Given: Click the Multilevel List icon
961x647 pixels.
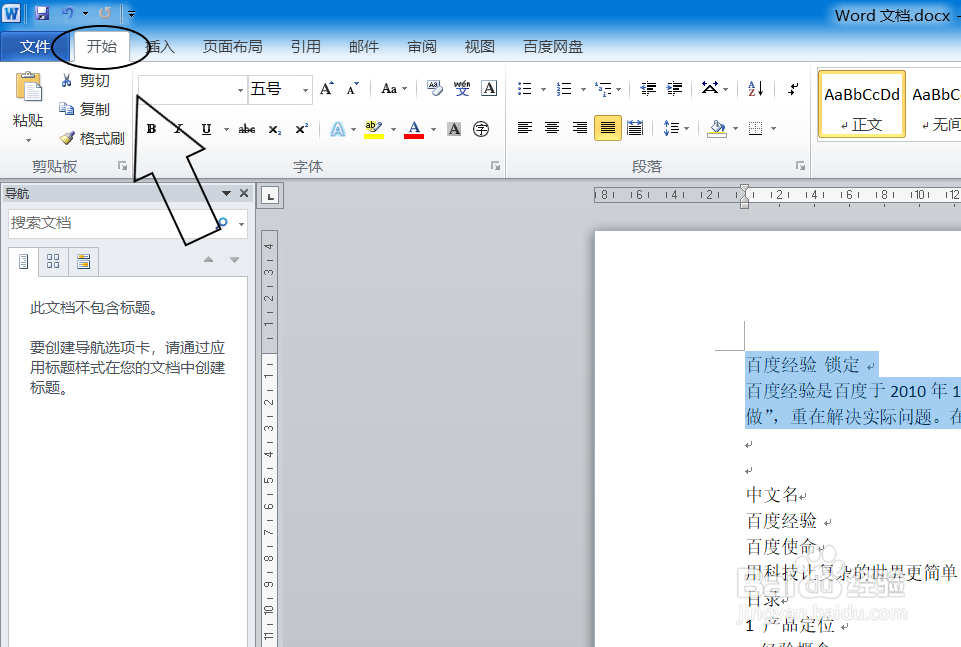Looking at the screenshot, I should [x=603, y=89].
